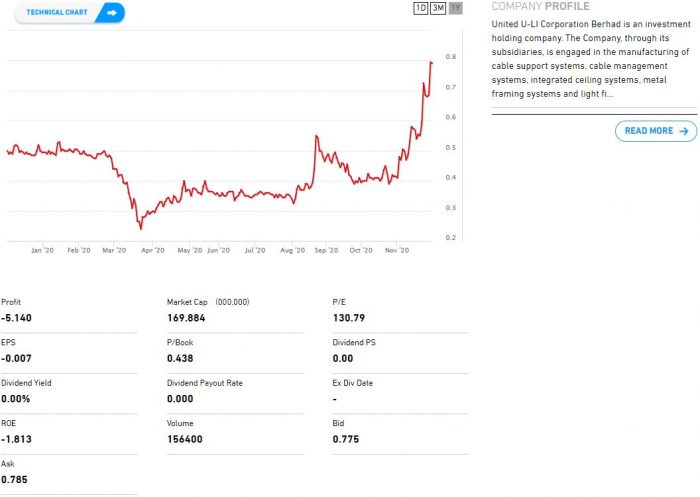Click the P/E value 130.79
The height and width of the screenshot is (497, 700).
[x=348, y=317]
